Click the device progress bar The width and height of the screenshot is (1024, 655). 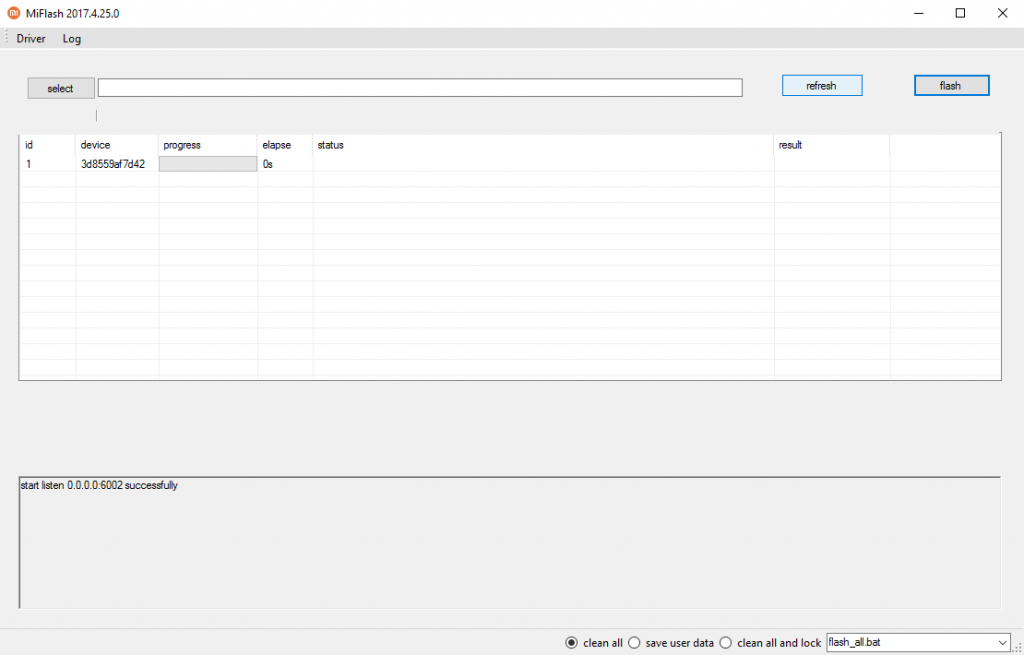(208, 164)
